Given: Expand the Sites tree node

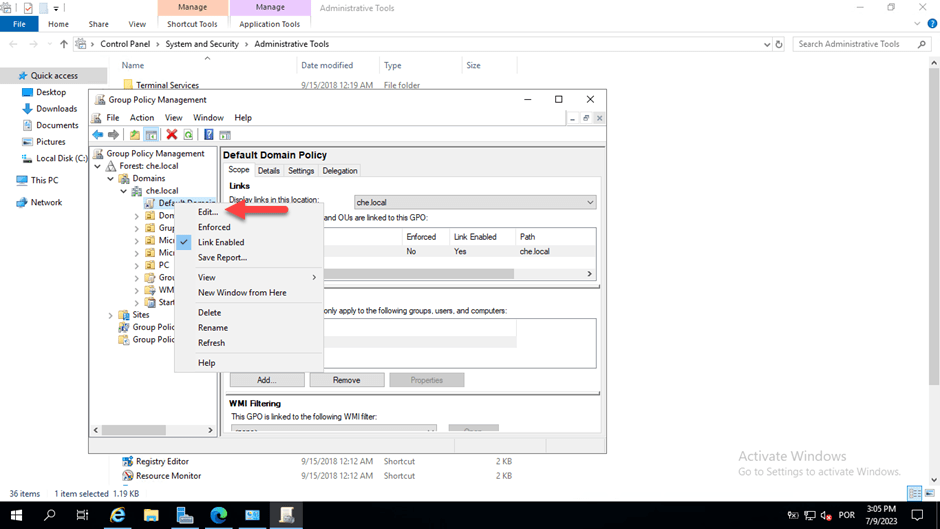Looking at the screenshot, I should coord(111,315).
